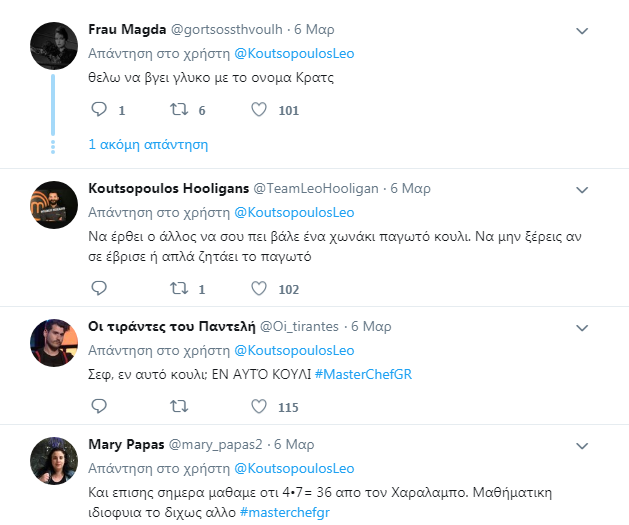Reply to Frau Magda's tweet
This screenshot has height=525, width=629.
tap(98, 110)
